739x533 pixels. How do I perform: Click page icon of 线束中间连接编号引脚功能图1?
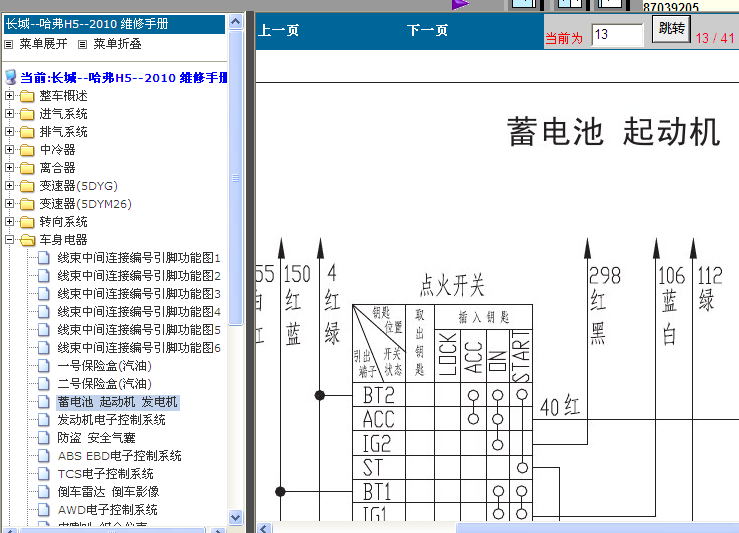(44, 258)
